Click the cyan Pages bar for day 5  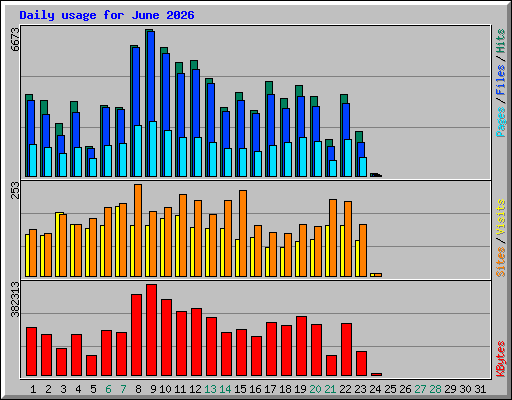tap(93, 167)
